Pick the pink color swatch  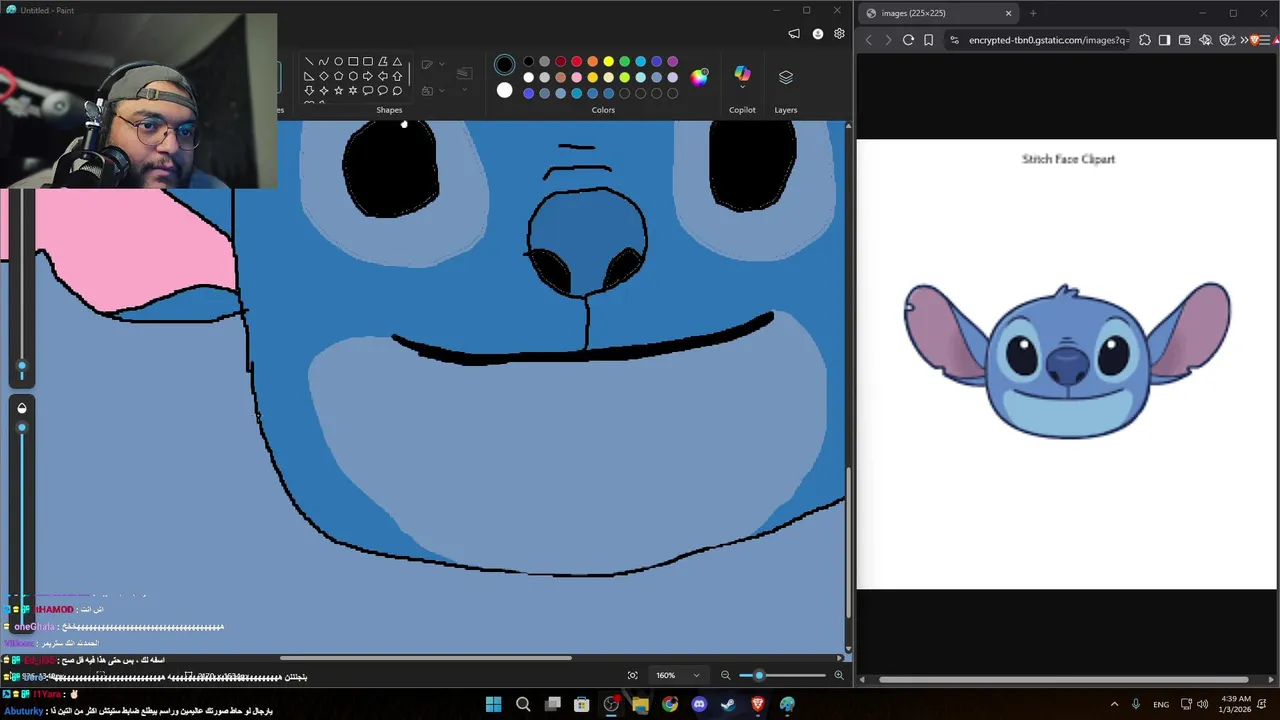(576, 77)
